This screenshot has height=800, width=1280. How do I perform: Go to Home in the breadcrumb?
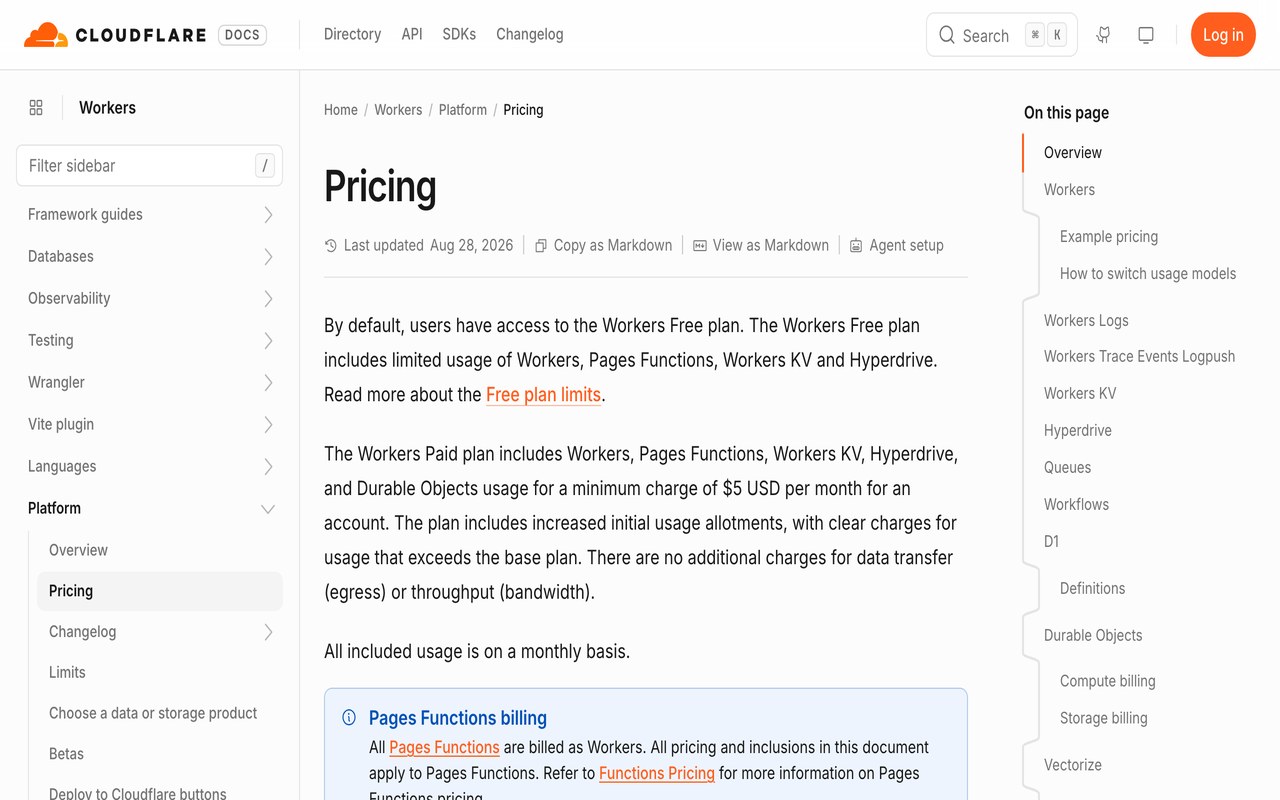click(341, 110)
